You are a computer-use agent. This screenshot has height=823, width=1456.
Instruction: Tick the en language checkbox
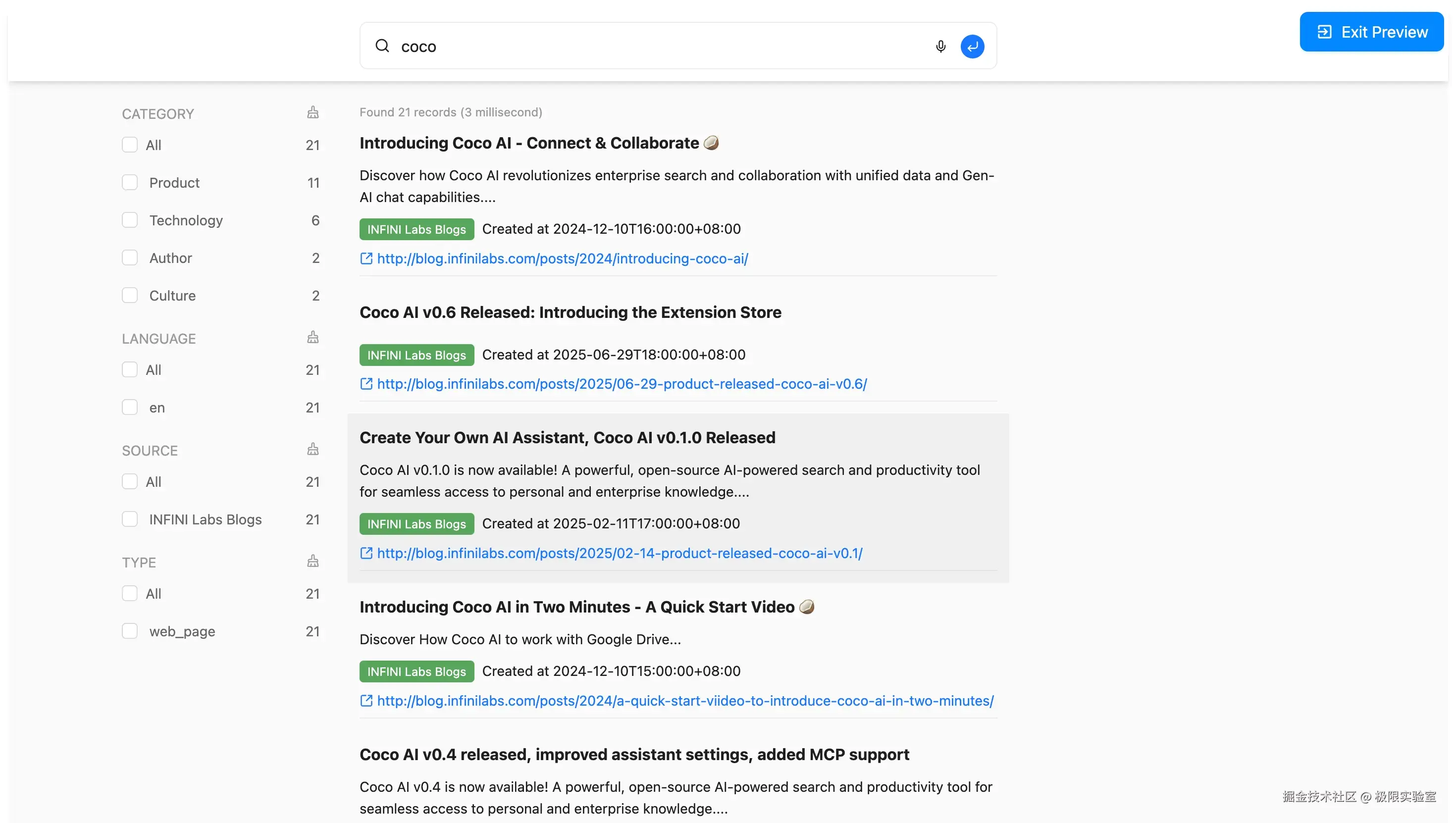[130, 408]
